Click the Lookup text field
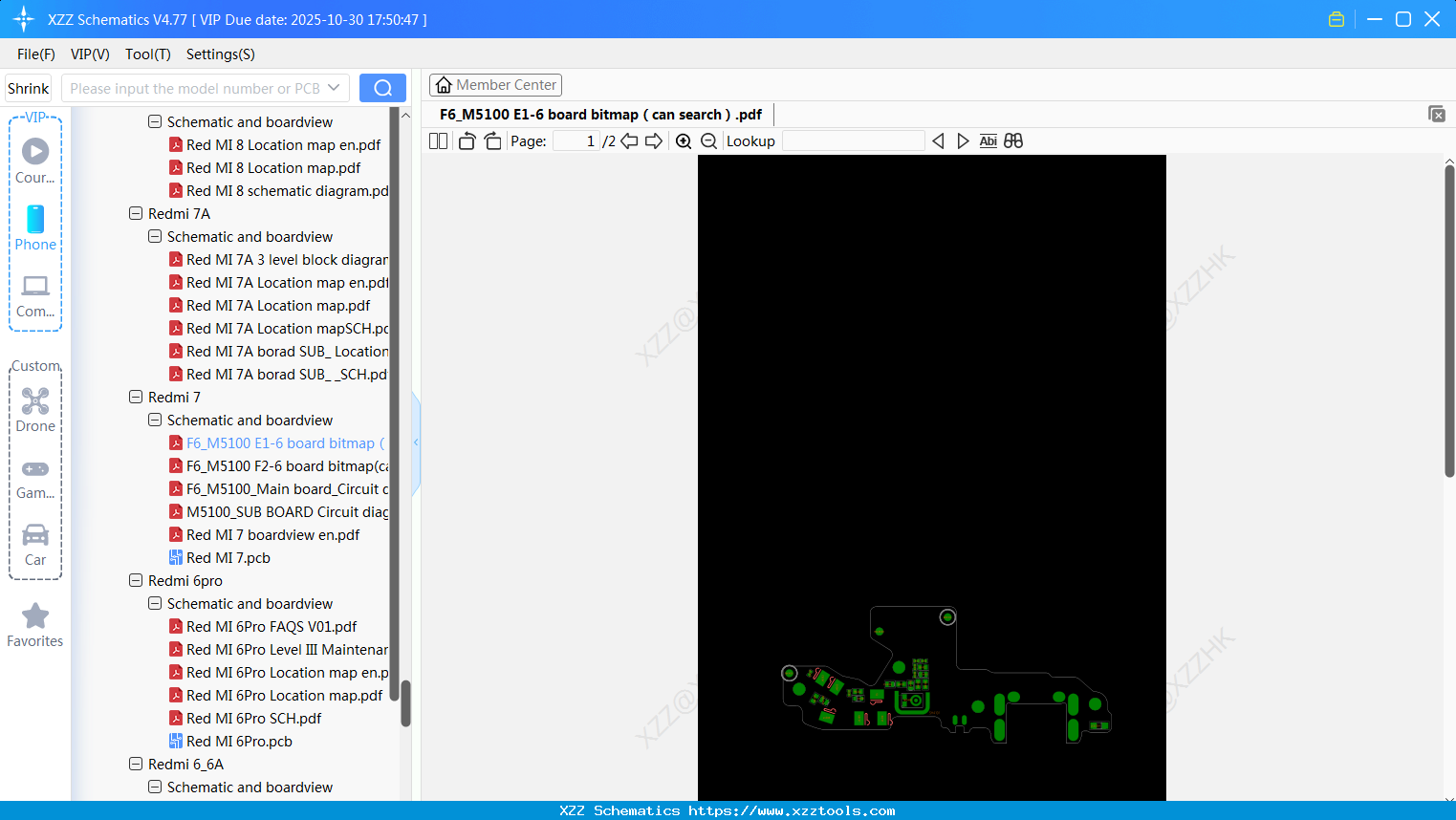 [x=854, y=140]
